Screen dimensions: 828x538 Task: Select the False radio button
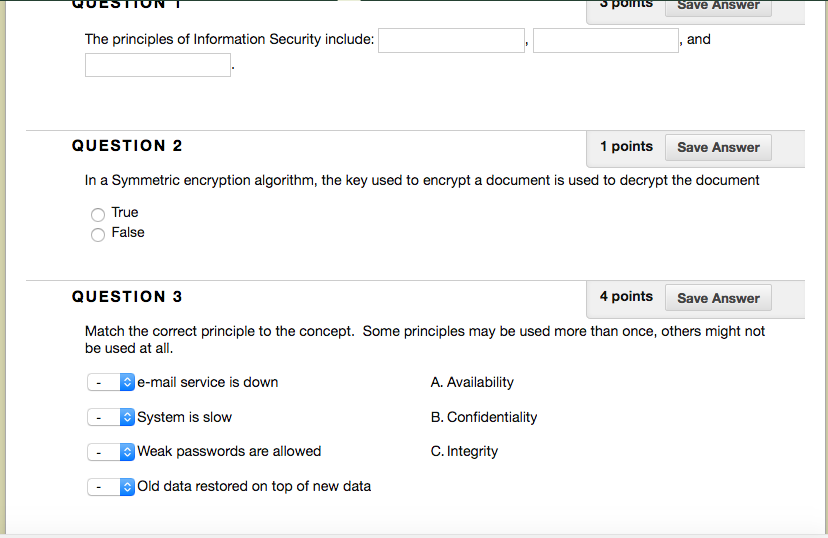[x=98, y=234]
